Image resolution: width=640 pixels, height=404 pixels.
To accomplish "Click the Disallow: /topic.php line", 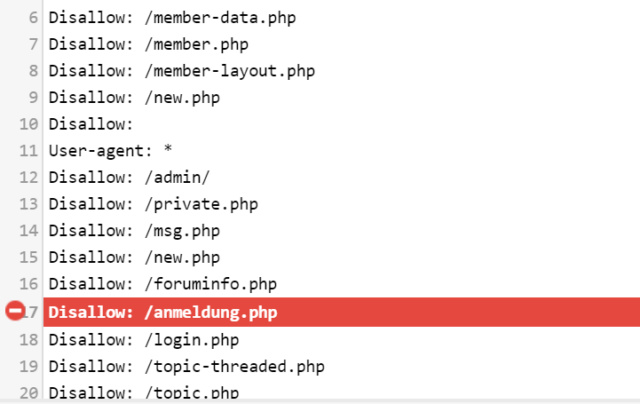I will (x=144, y=393).
